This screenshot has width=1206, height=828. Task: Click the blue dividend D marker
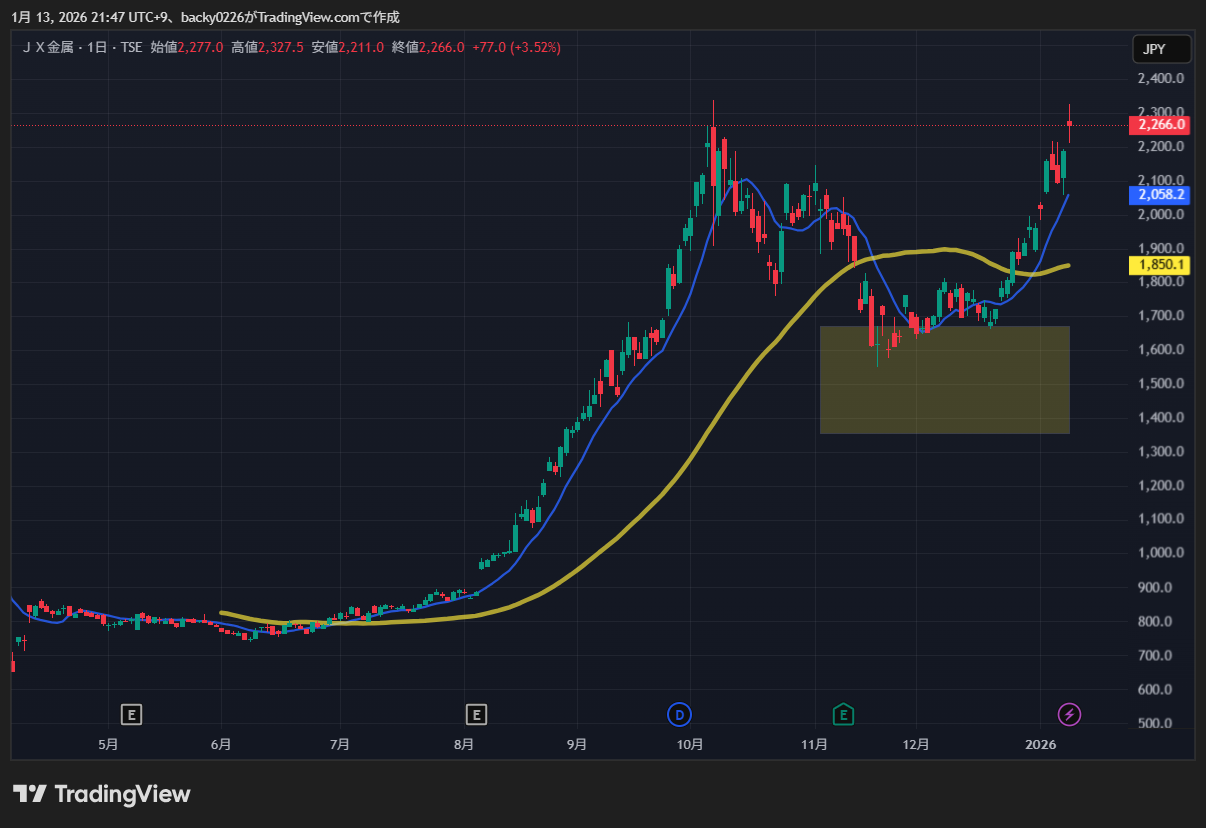pos(679,714)
